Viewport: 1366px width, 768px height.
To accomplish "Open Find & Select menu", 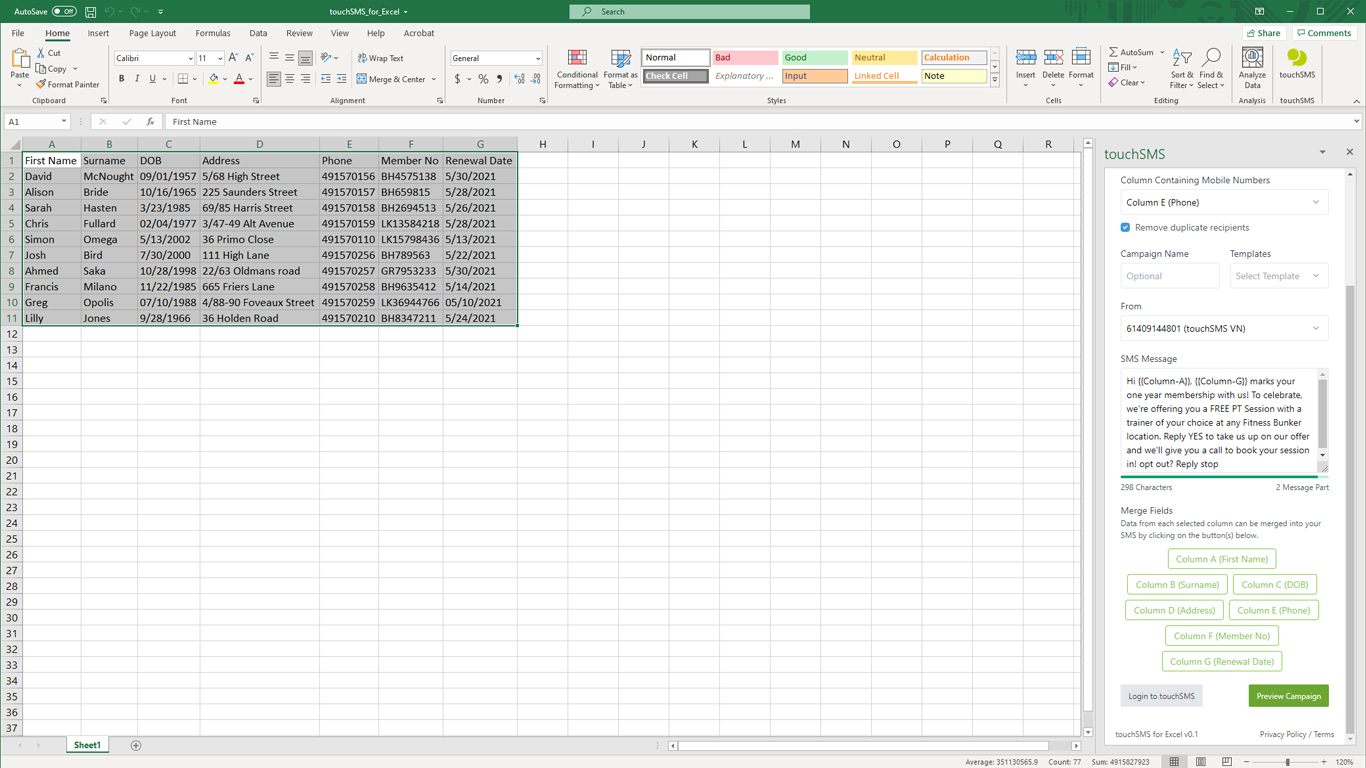I will coord(1211,68).
